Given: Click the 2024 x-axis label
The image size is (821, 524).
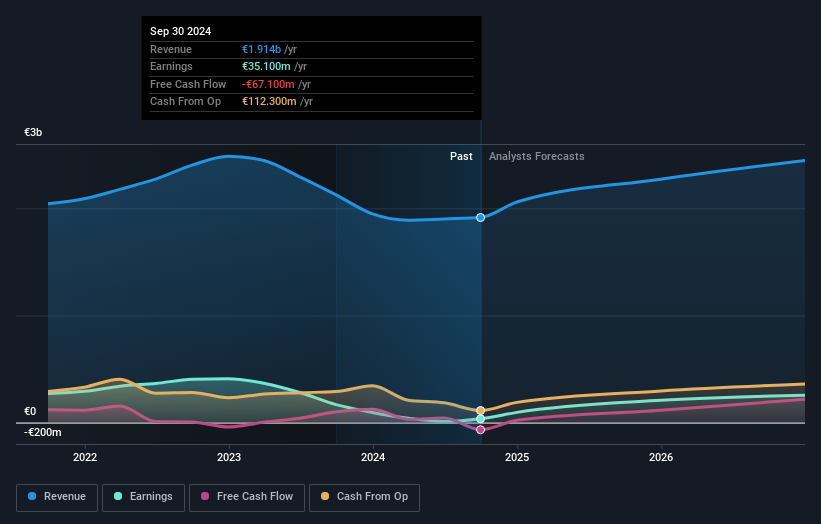Looking at the screenshot, I should click(373, 458).
